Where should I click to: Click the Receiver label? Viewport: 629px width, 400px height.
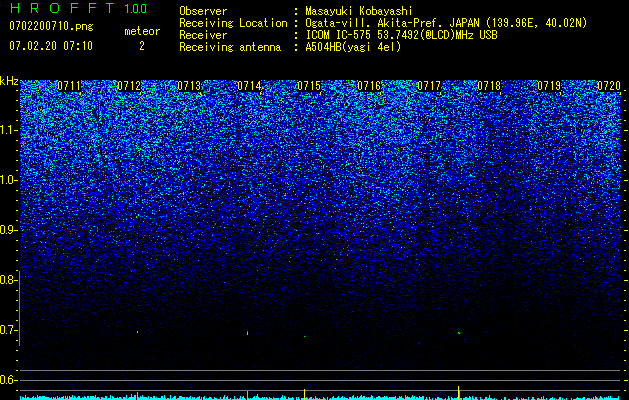point(203,35)
